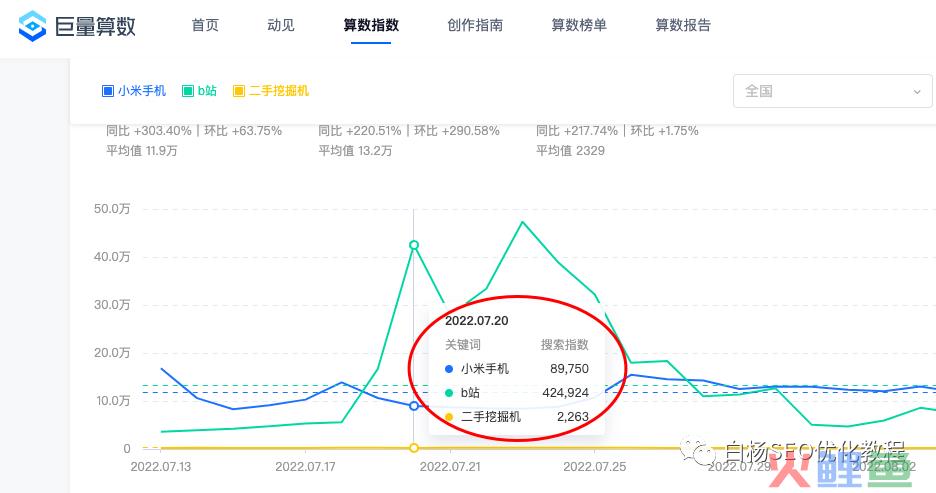
Task: Select the 算数指数 tab
Action: (x=371, y=25)
